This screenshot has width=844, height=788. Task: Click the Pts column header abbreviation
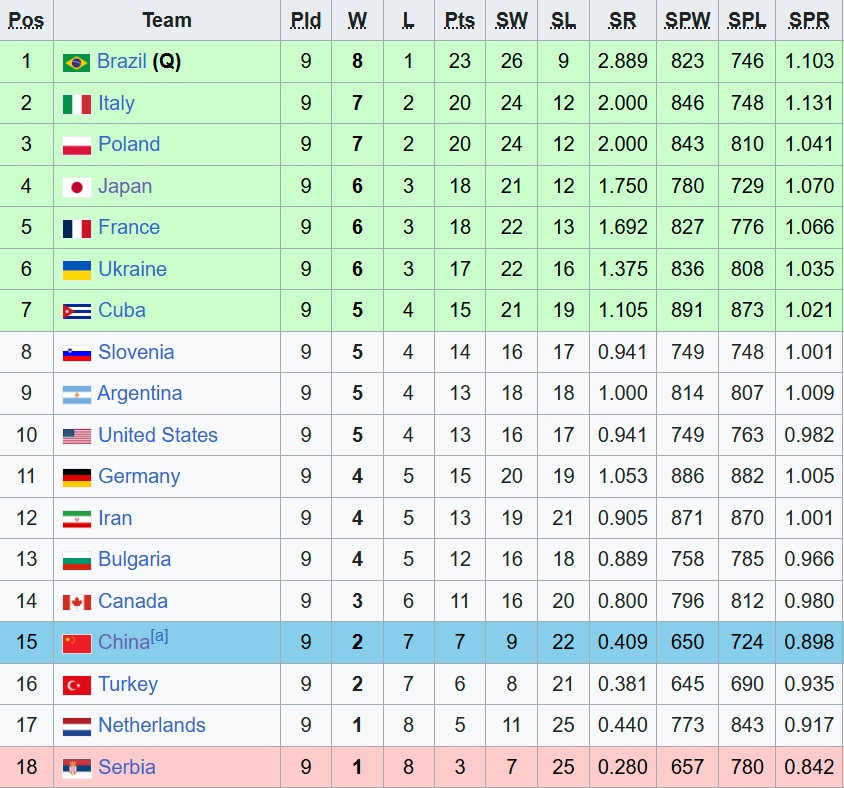click(x=460, y=20)
